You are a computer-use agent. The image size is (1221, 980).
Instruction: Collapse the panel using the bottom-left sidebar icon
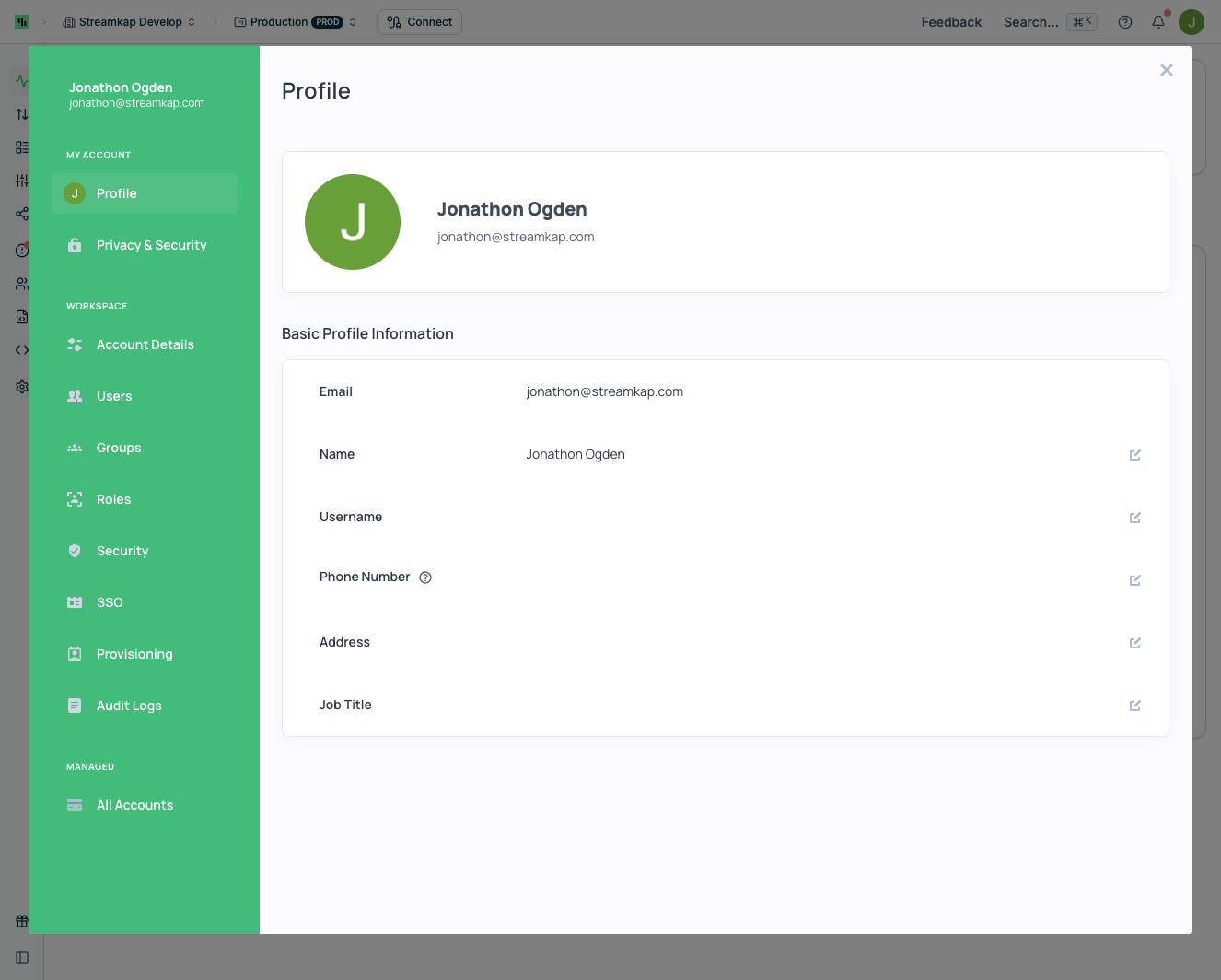click(21, 957)
